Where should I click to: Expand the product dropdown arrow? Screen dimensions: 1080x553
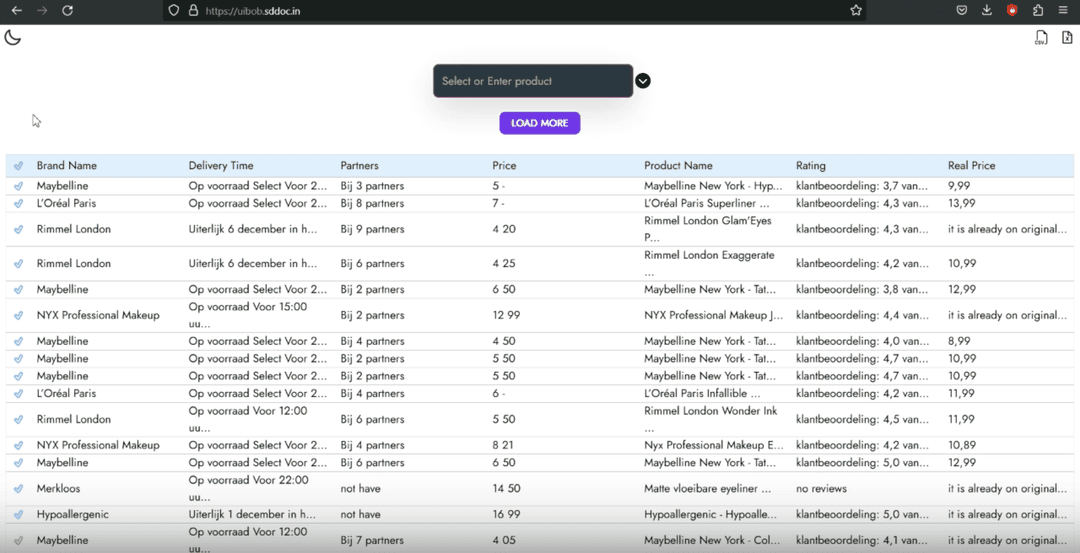click(x=643, y=81)
